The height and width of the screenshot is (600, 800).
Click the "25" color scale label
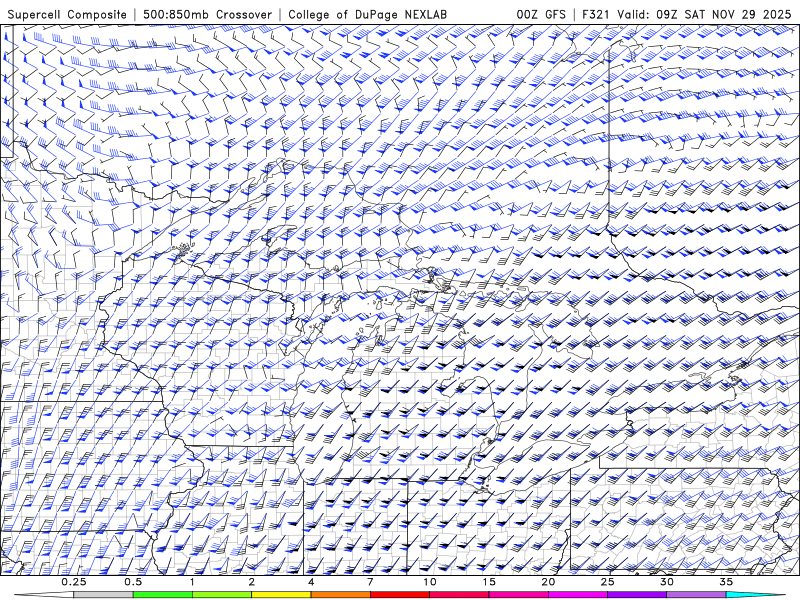[607, 582]
